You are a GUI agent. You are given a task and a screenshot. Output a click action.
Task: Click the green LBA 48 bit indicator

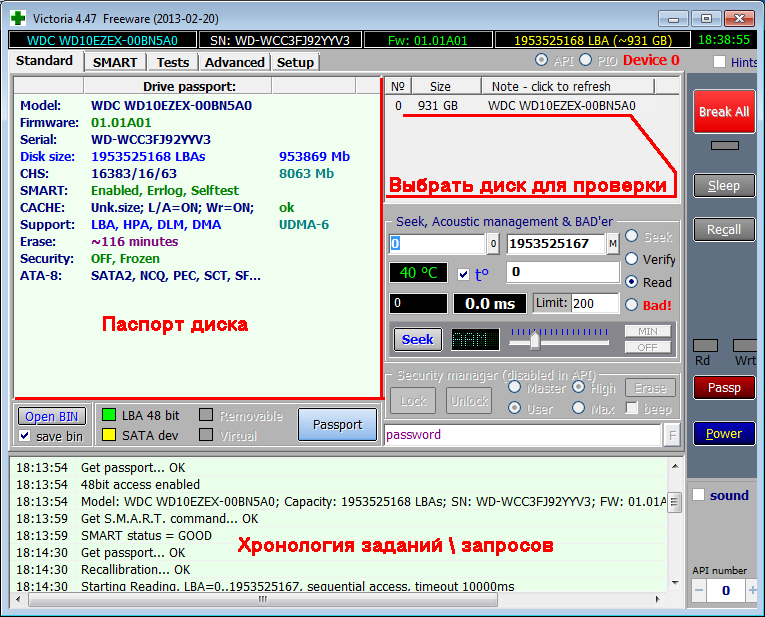pyautogui.click(x=108, y=415)
